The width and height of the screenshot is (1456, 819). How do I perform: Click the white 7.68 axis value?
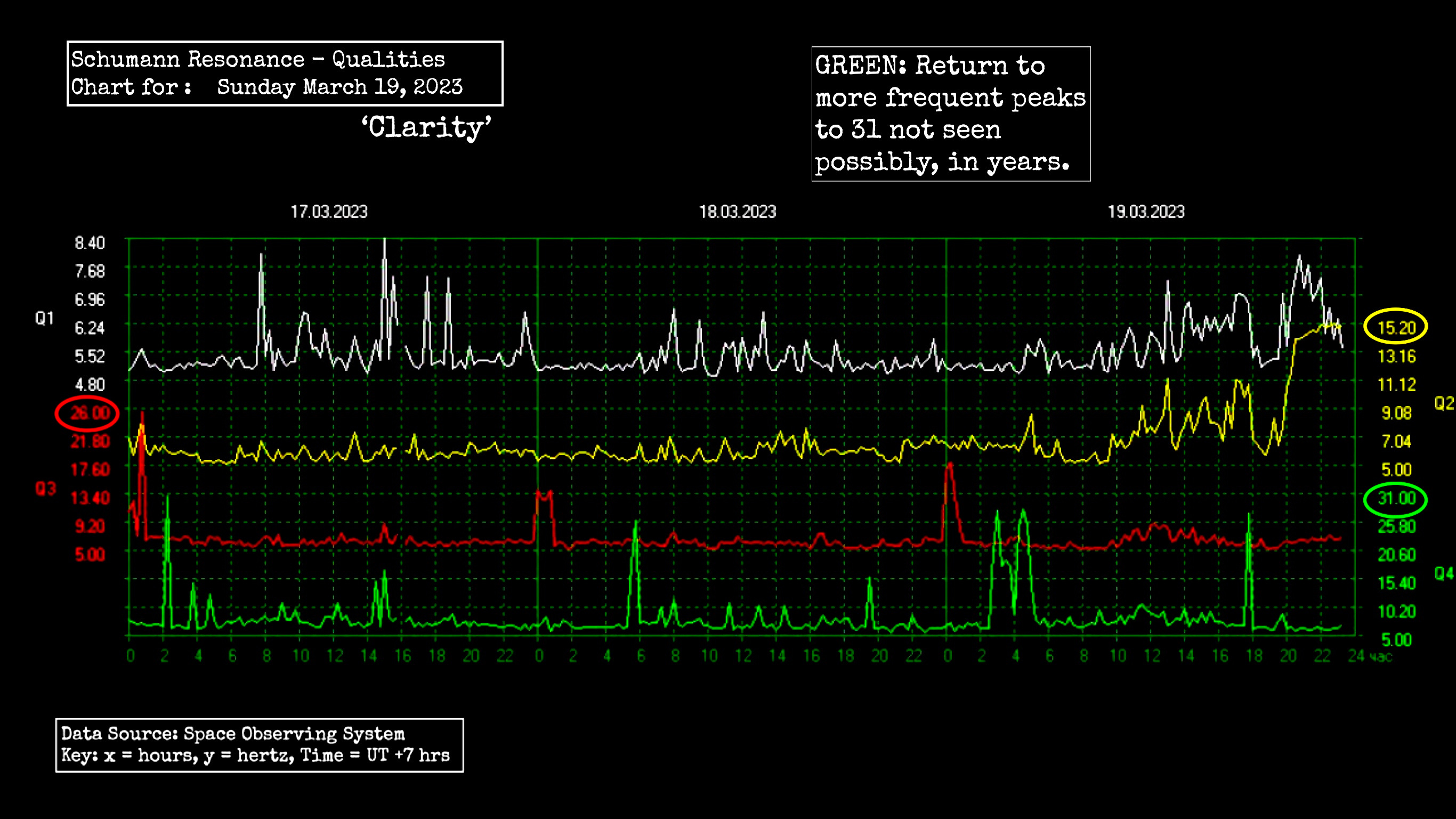[x=90, y=271]
